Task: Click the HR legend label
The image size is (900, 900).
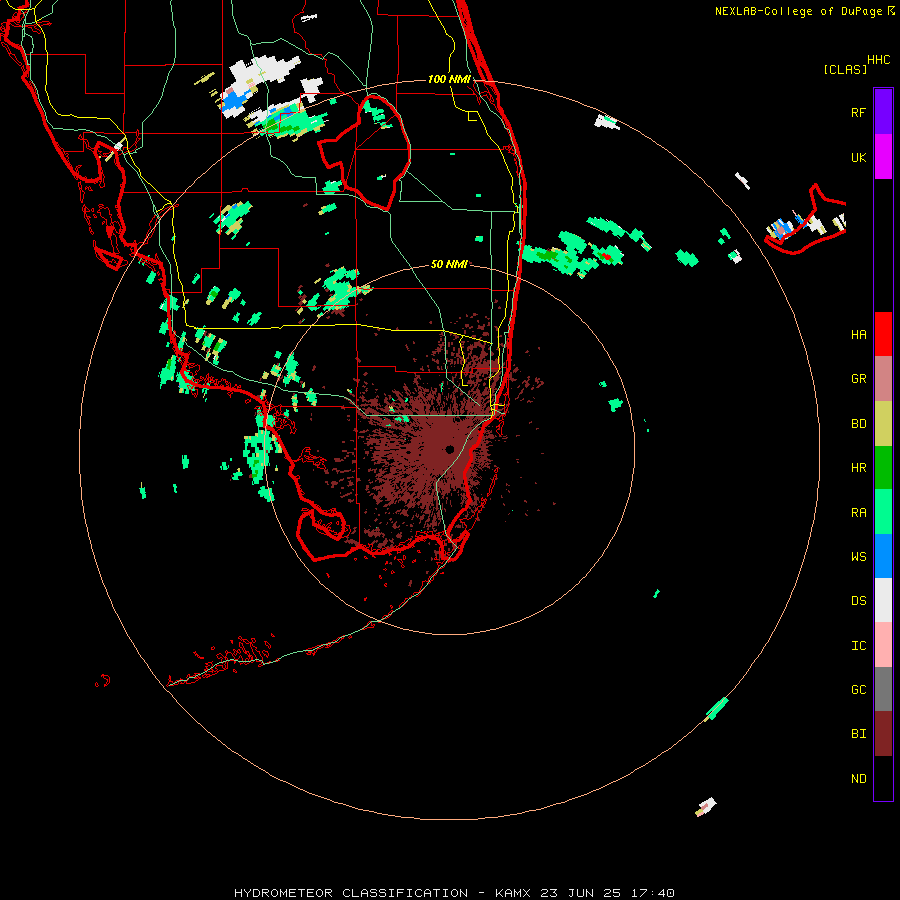Action: [858, 468]
